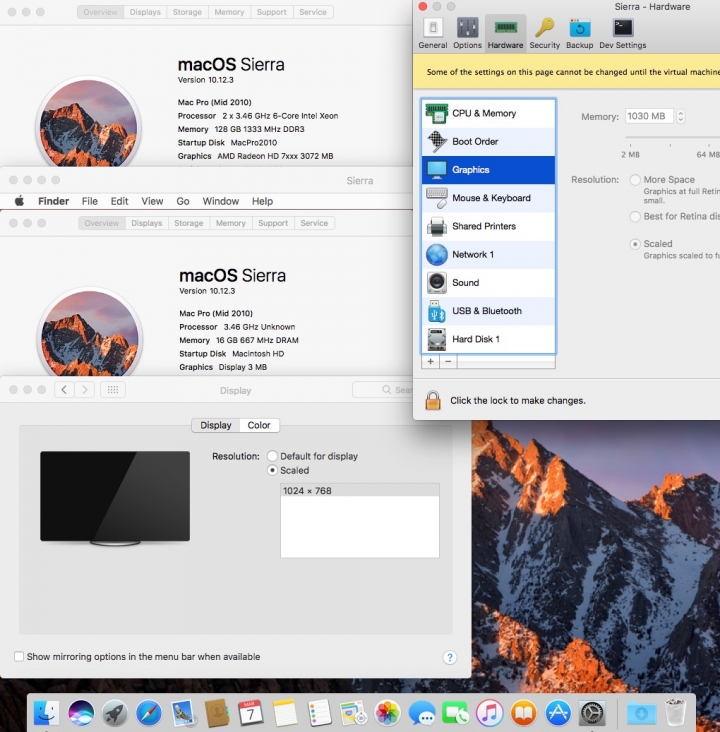This screenshot has height=732, width=720.
Task: Open Calendar from the Dock
Action: pyautogui.click(x=250, y=713)
